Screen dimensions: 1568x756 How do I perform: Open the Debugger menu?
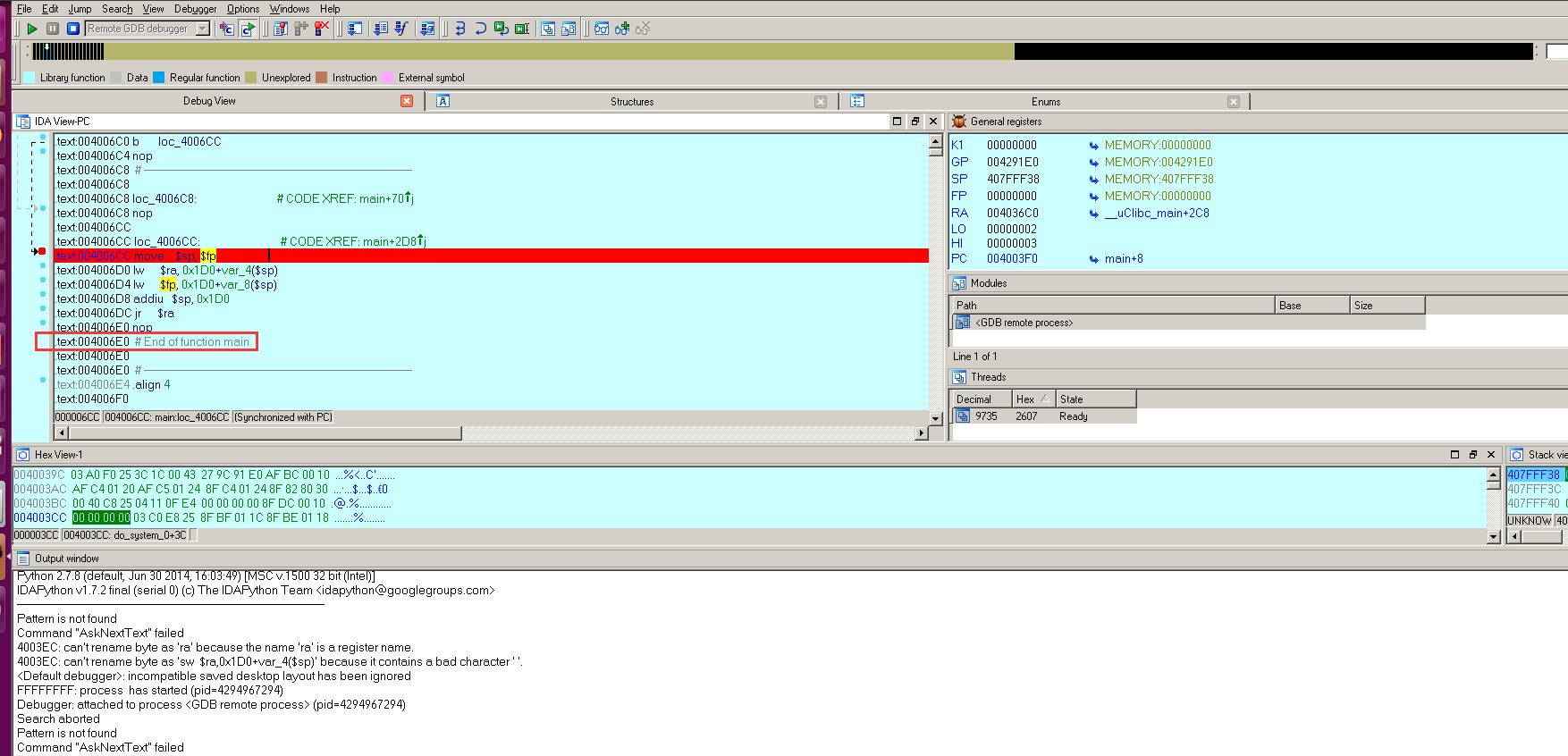pos(195,9)
